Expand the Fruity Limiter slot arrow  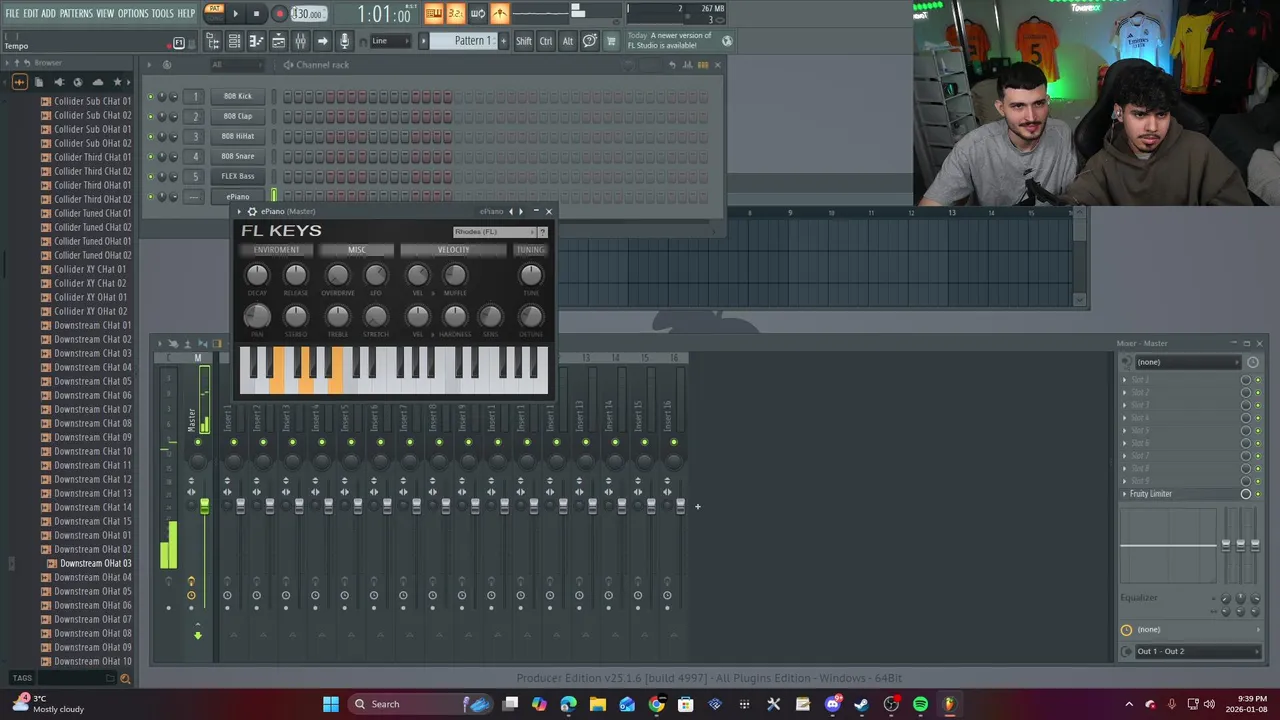pos(1124,494)
